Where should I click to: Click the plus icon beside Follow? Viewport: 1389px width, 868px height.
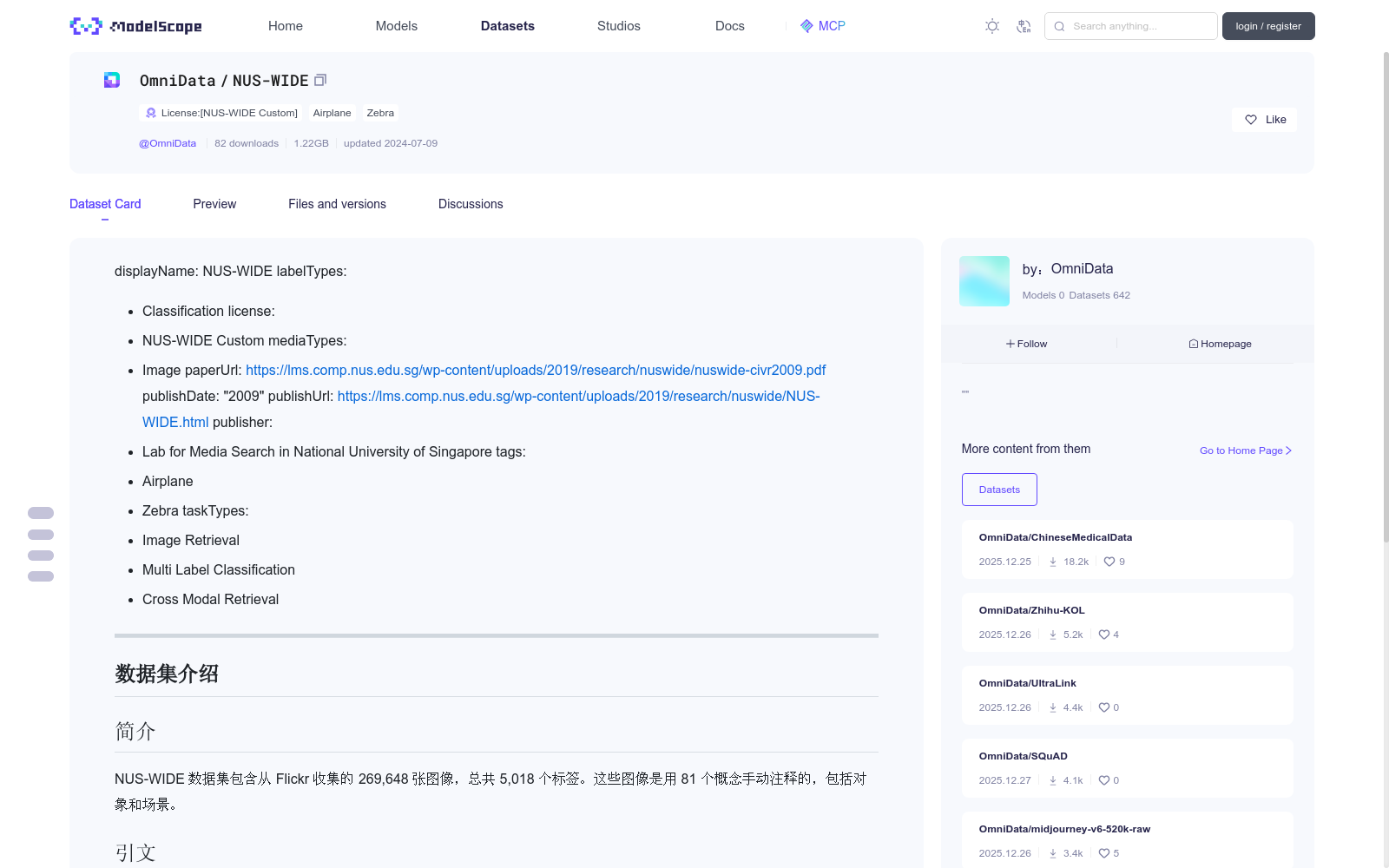(1010, 344)
